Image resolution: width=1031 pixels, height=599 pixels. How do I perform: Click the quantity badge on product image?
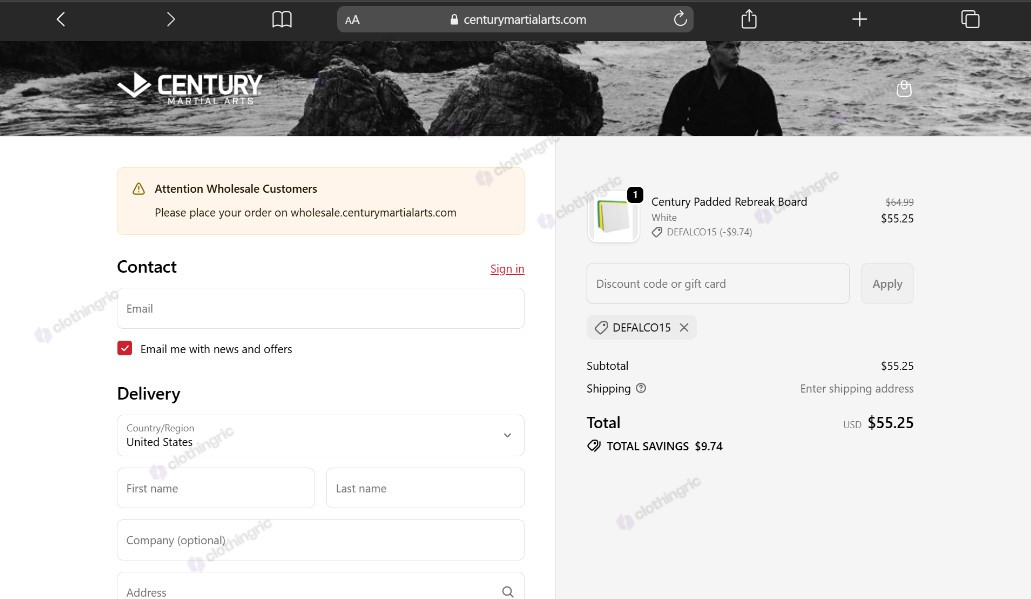tap(635, 195)
